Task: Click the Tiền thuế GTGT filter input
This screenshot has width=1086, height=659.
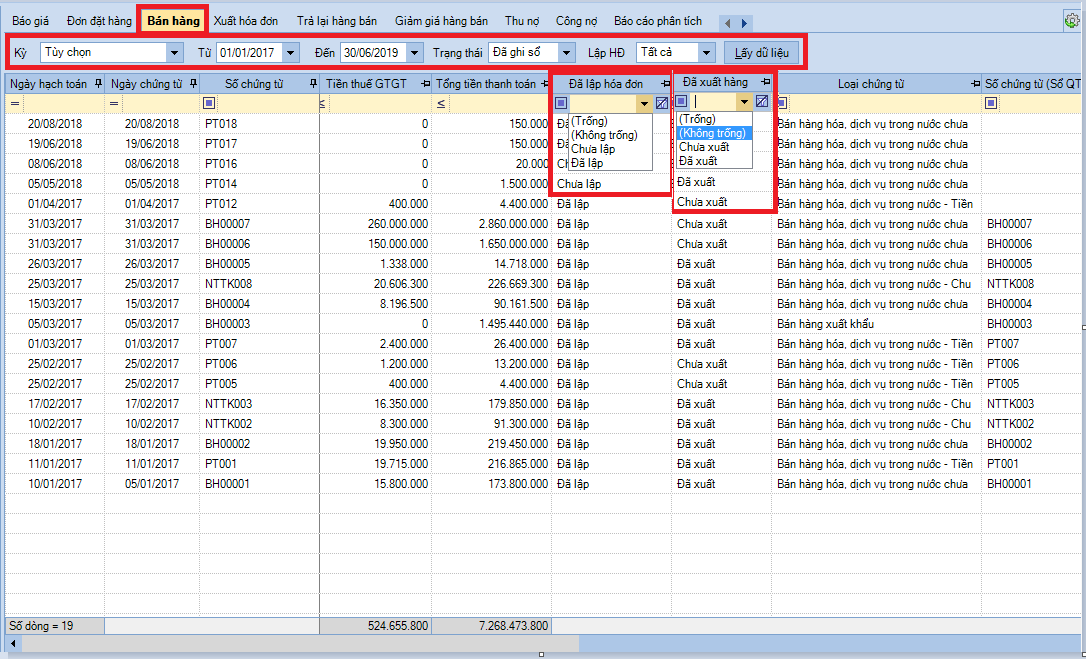Action: [380, 103]
